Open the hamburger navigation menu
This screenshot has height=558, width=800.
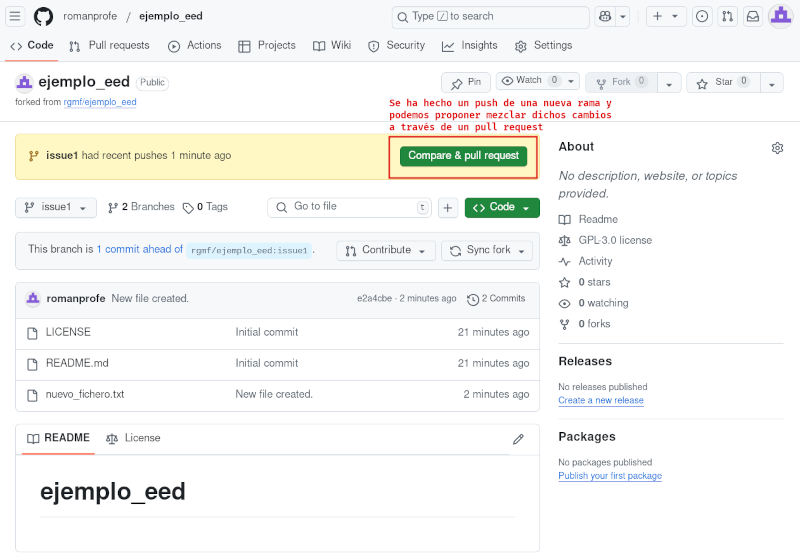coord(15,16)
